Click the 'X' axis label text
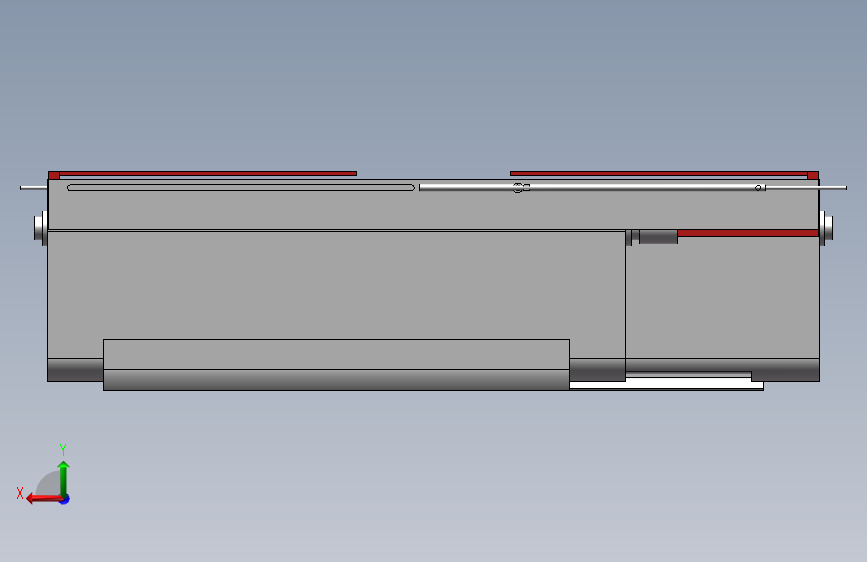This screenshot has height=562, width=867. coord(20,493)
